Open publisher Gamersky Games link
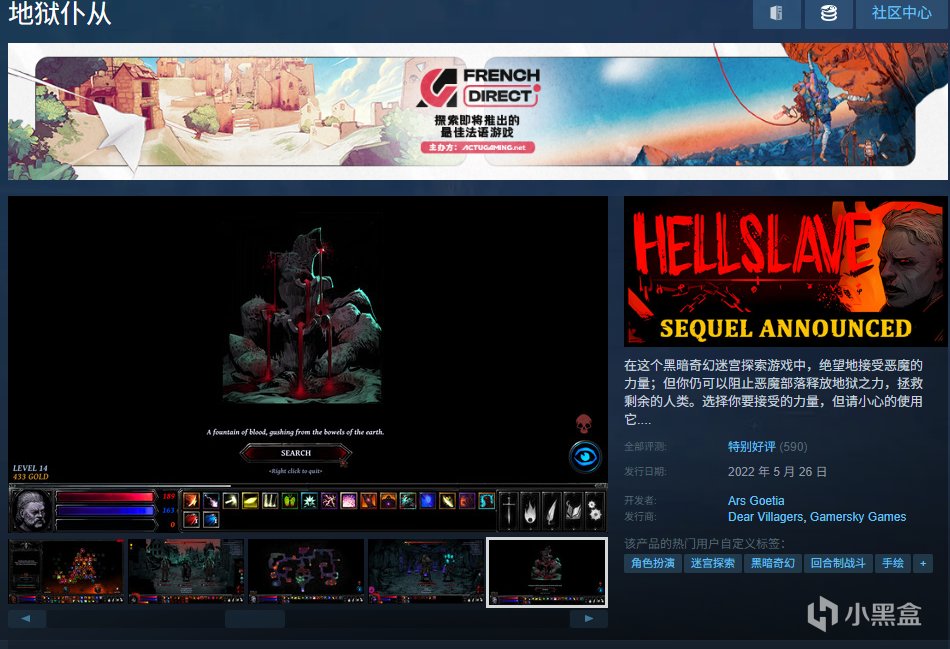Screen dimensions: 950x649 (x=858, y=517)
